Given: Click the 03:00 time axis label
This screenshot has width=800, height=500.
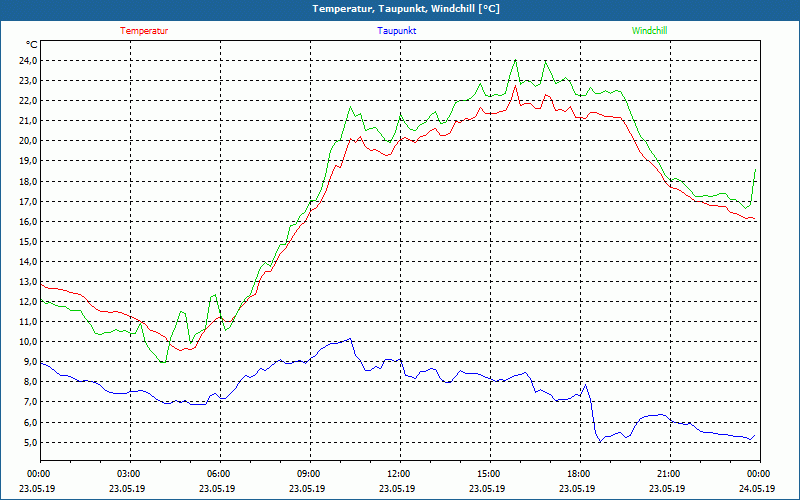Looking at the screenshot, I should point(131,474).
